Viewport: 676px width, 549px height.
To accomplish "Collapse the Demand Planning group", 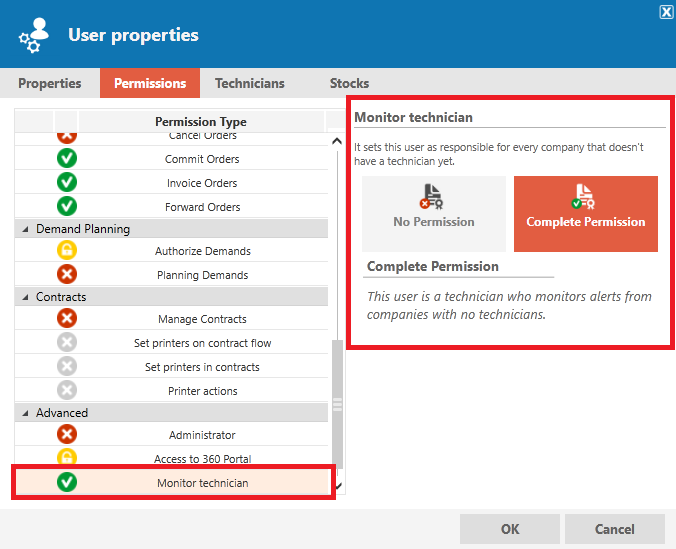I will pos(25,229).
